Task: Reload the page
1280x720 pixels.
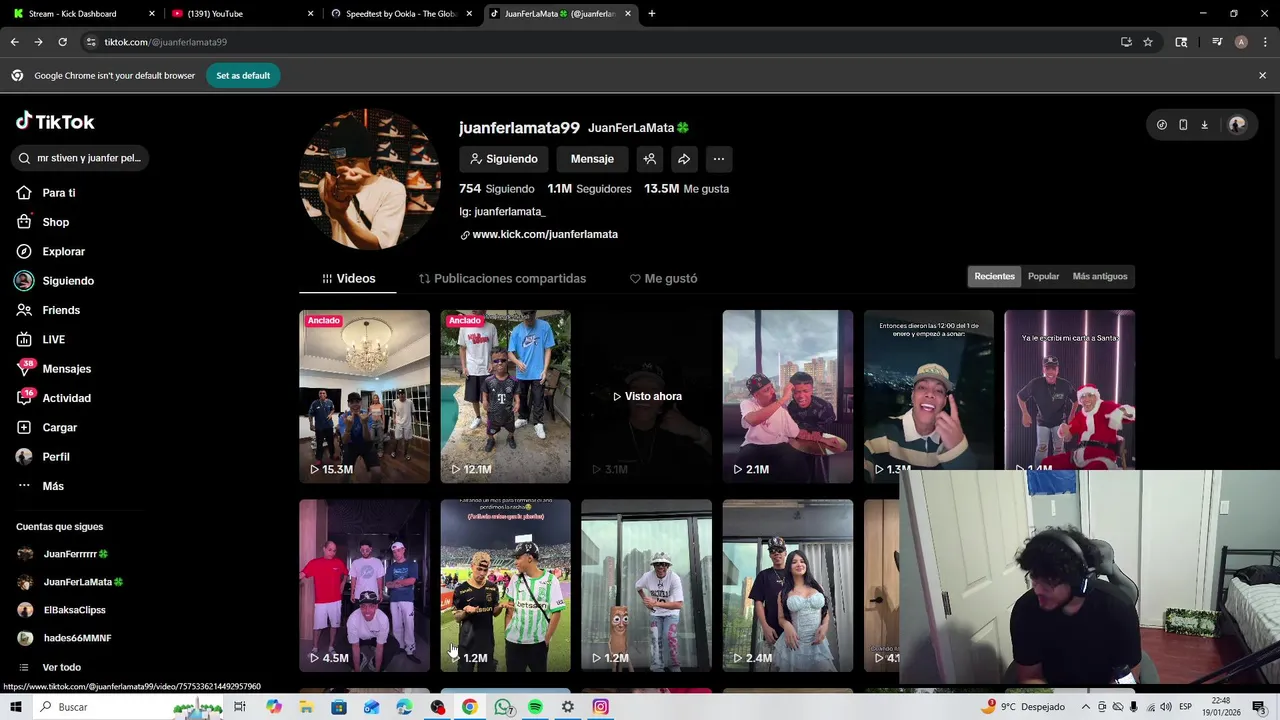Action: [x=62, y=42]
